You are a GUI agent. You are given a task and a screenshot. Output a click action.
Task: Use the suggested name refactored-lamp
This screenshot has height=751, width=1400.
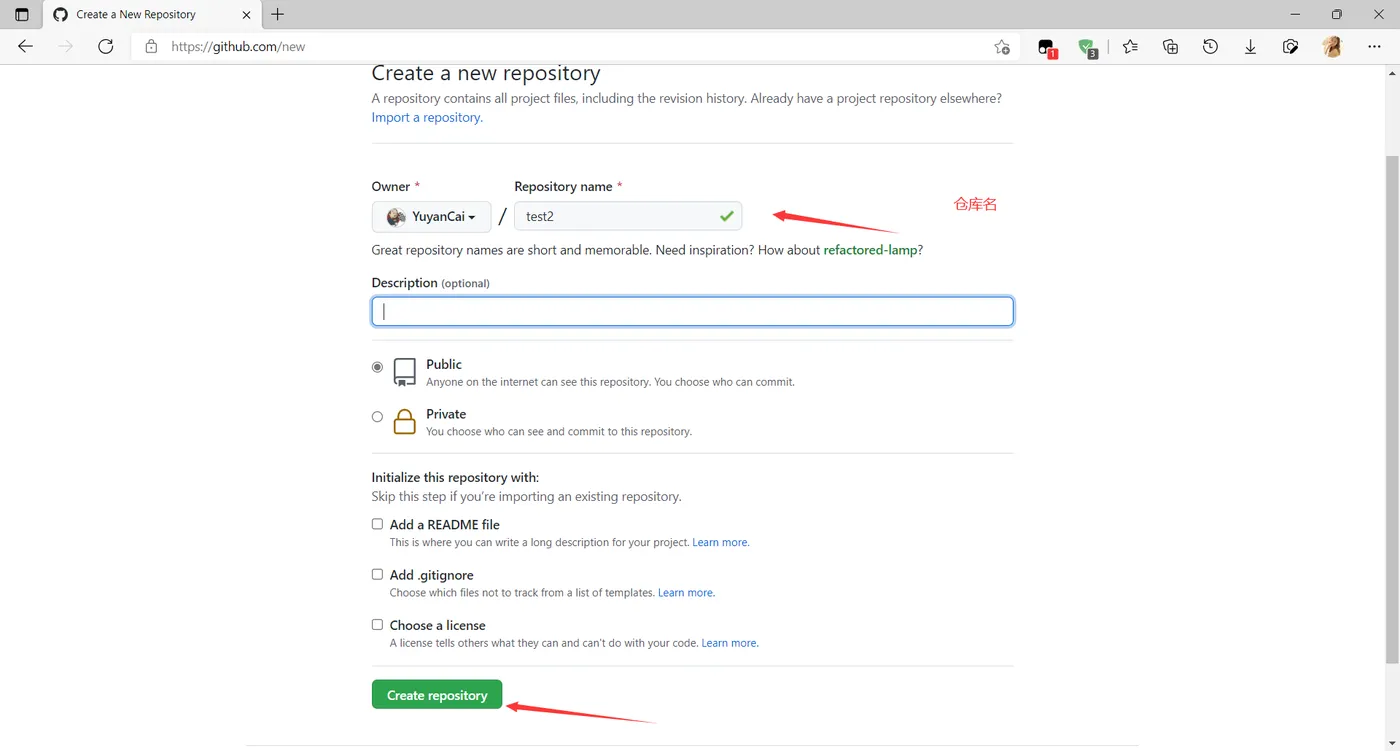point(870,250)
